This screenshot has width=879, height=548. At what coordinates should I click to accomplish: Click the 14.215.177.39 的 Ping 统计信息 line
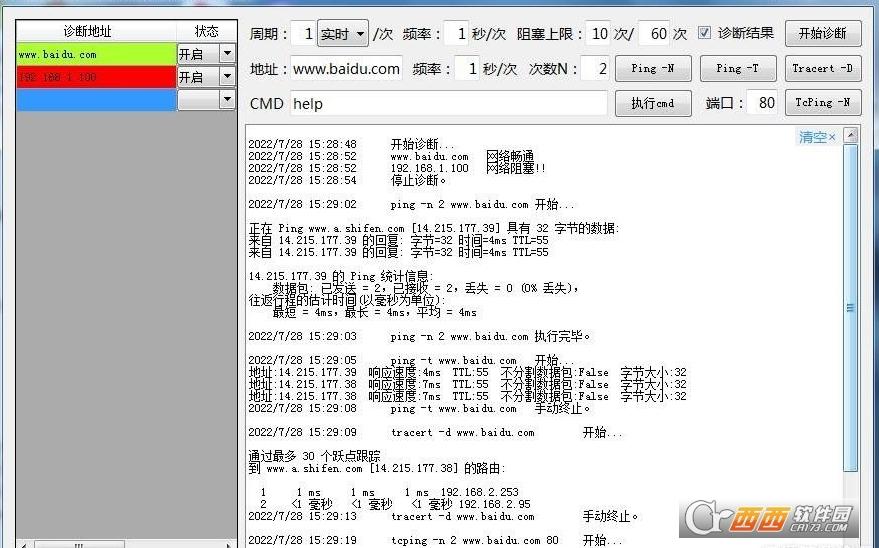340,276
